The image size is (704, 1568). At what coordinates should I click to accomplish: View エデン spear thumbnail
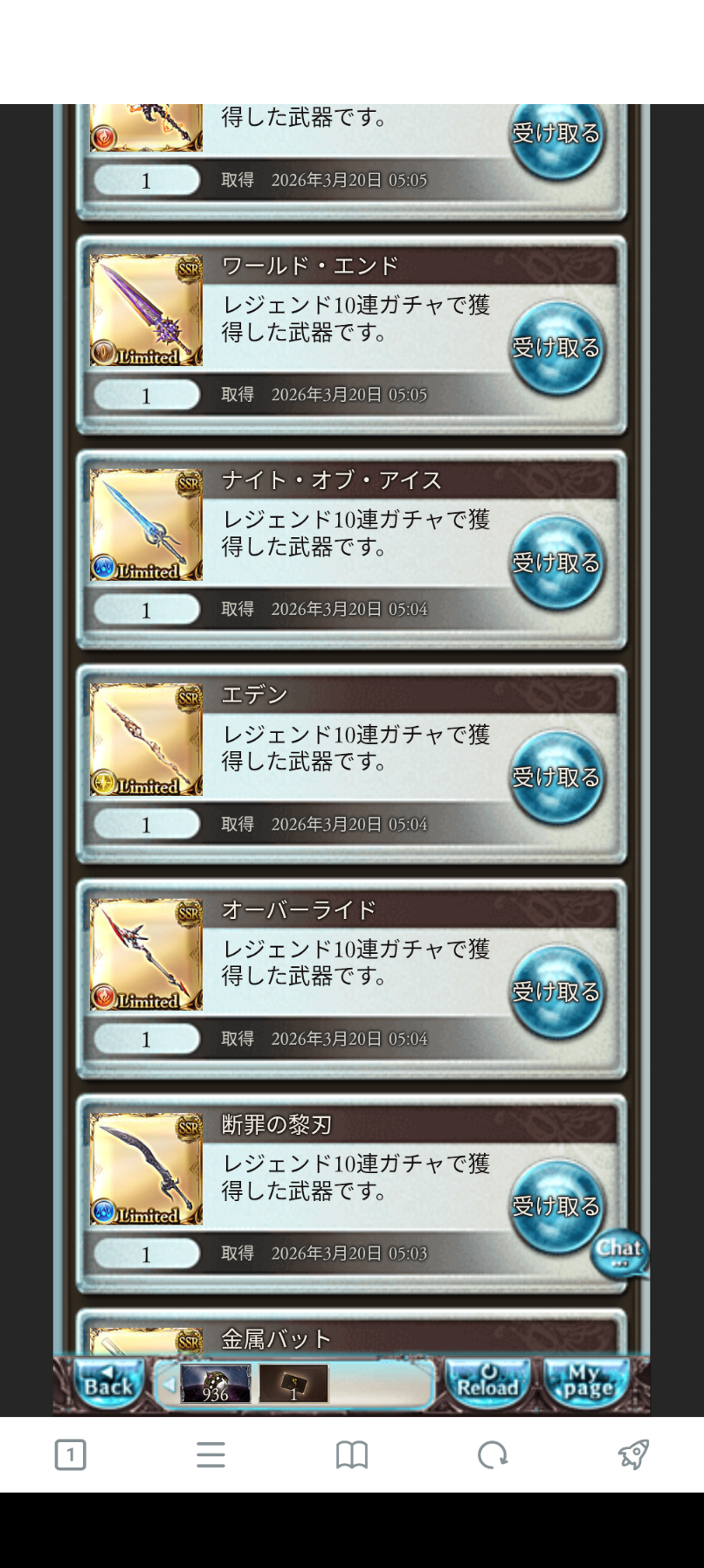coord(147,740)
